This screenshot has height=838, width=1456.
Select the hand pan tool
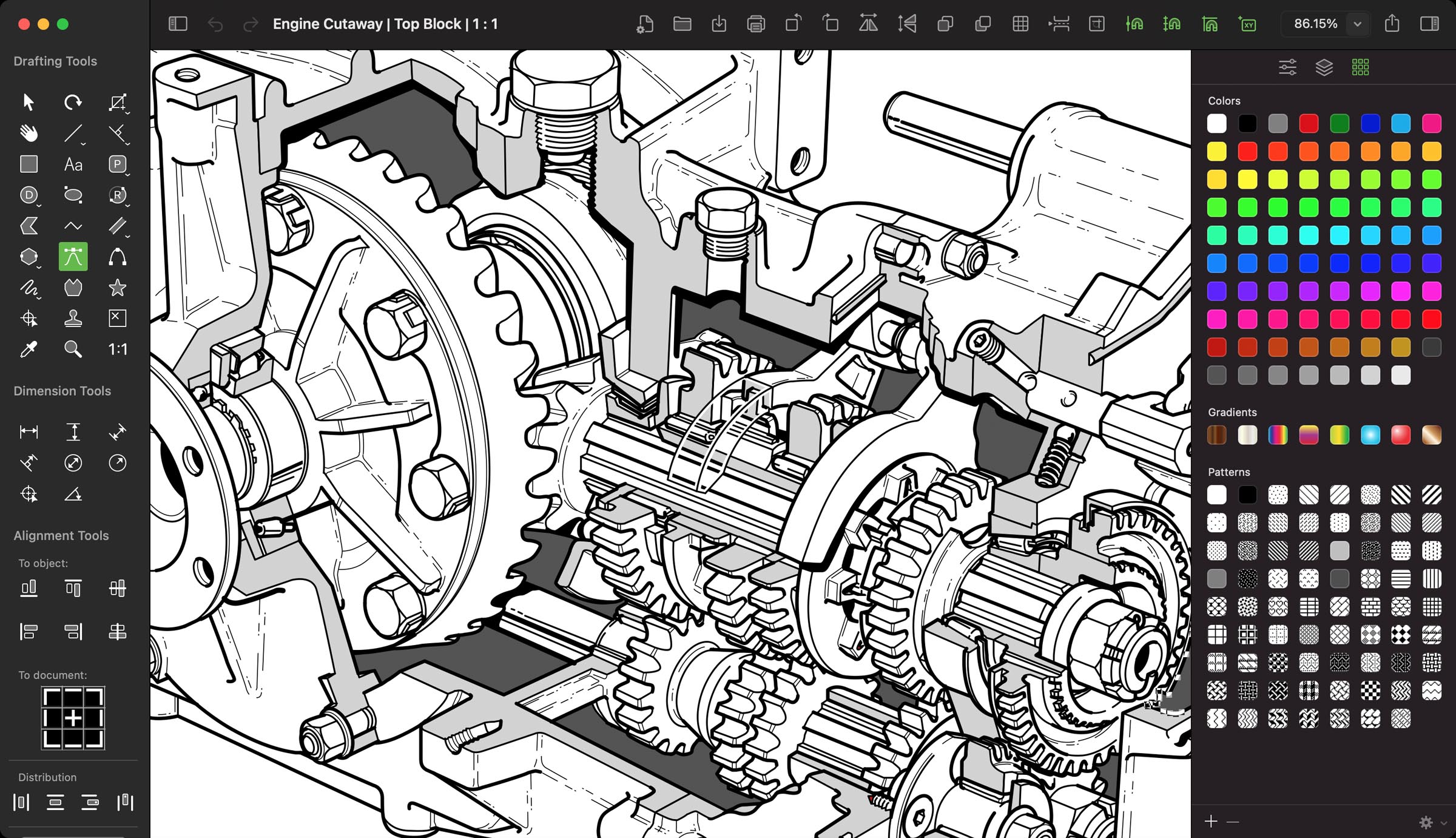click(29, 133)
